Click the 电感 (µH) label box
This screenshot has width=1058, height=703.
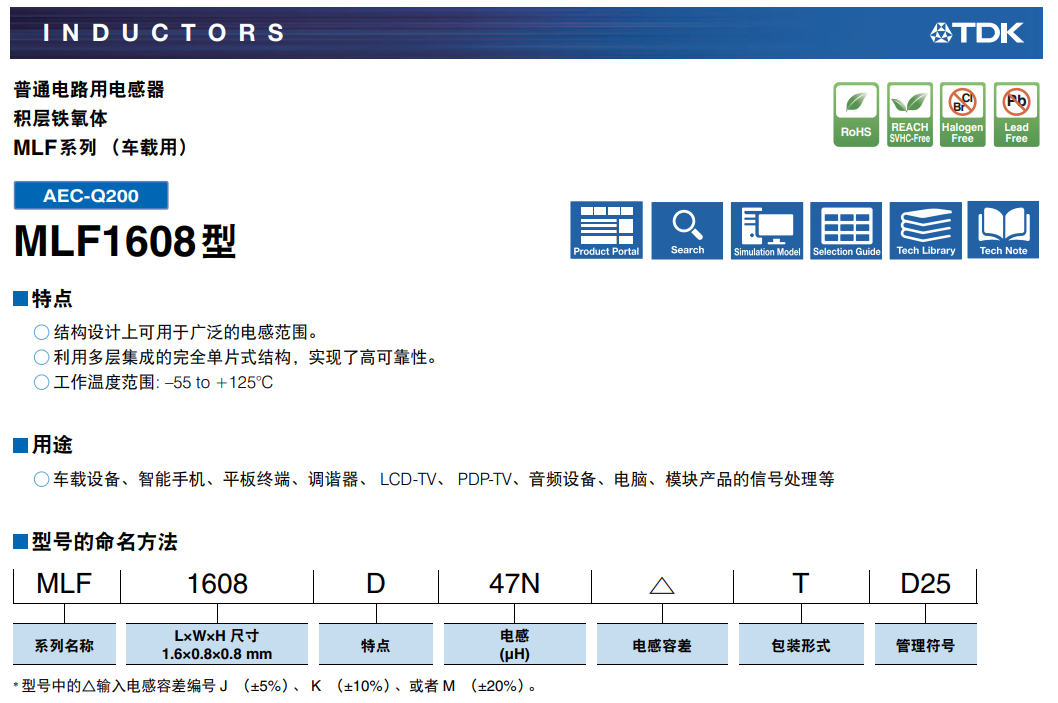pyautogui.click(x=515, y=645)
